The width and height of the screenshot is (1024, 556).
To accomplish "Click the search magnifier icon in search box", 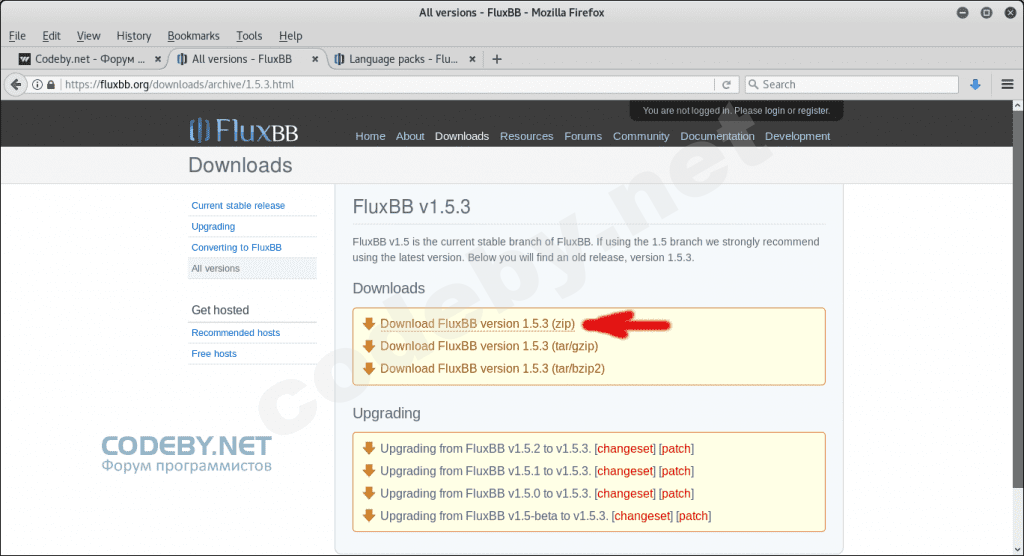I will [753, 84].
